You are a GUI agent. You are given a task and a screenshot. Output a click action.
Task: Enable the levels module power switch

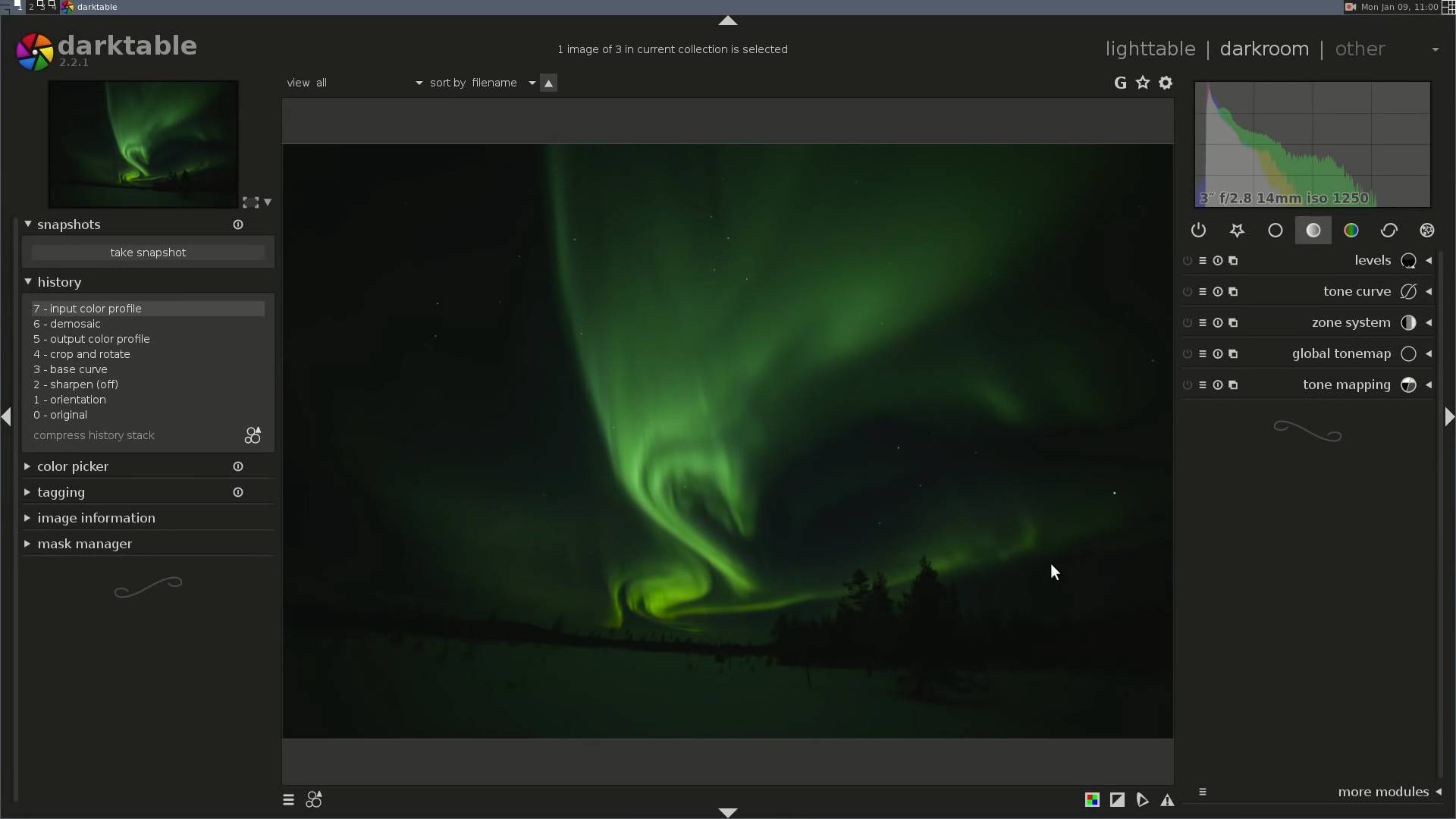(x=1188, y=261)
